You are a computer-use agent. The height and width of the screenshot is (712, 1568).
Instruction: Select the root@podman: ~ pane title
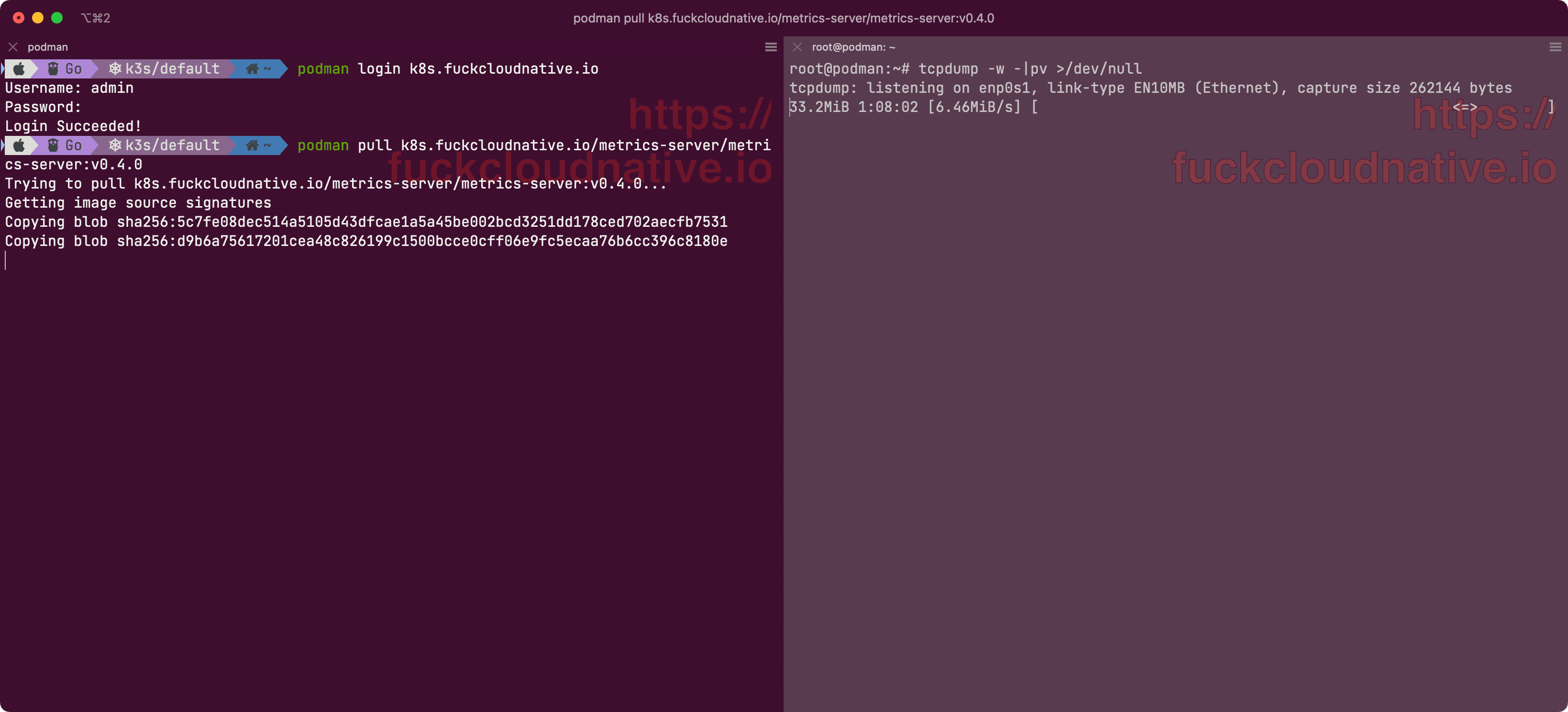click(853, 47)
